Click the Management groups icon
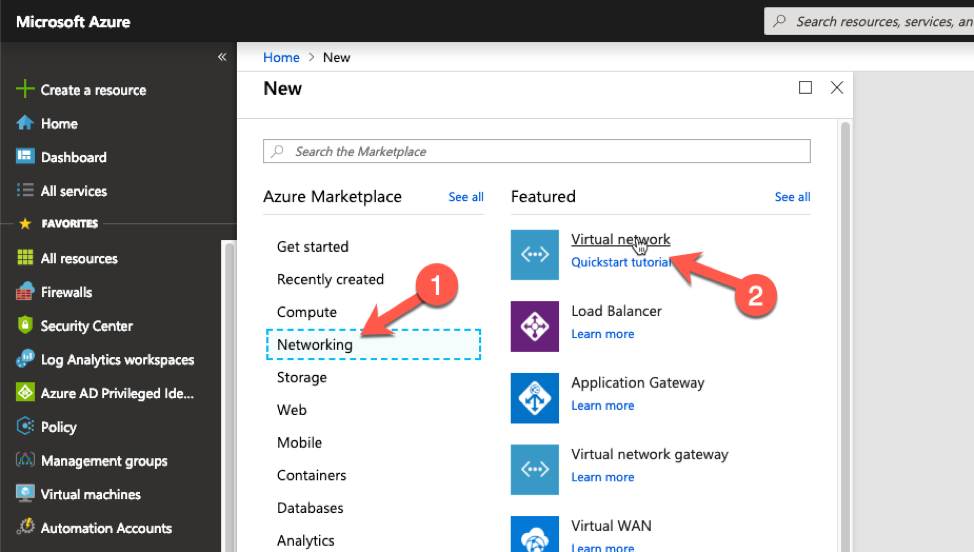The height and width of the screenshot is (552, 974). (25, 459)
